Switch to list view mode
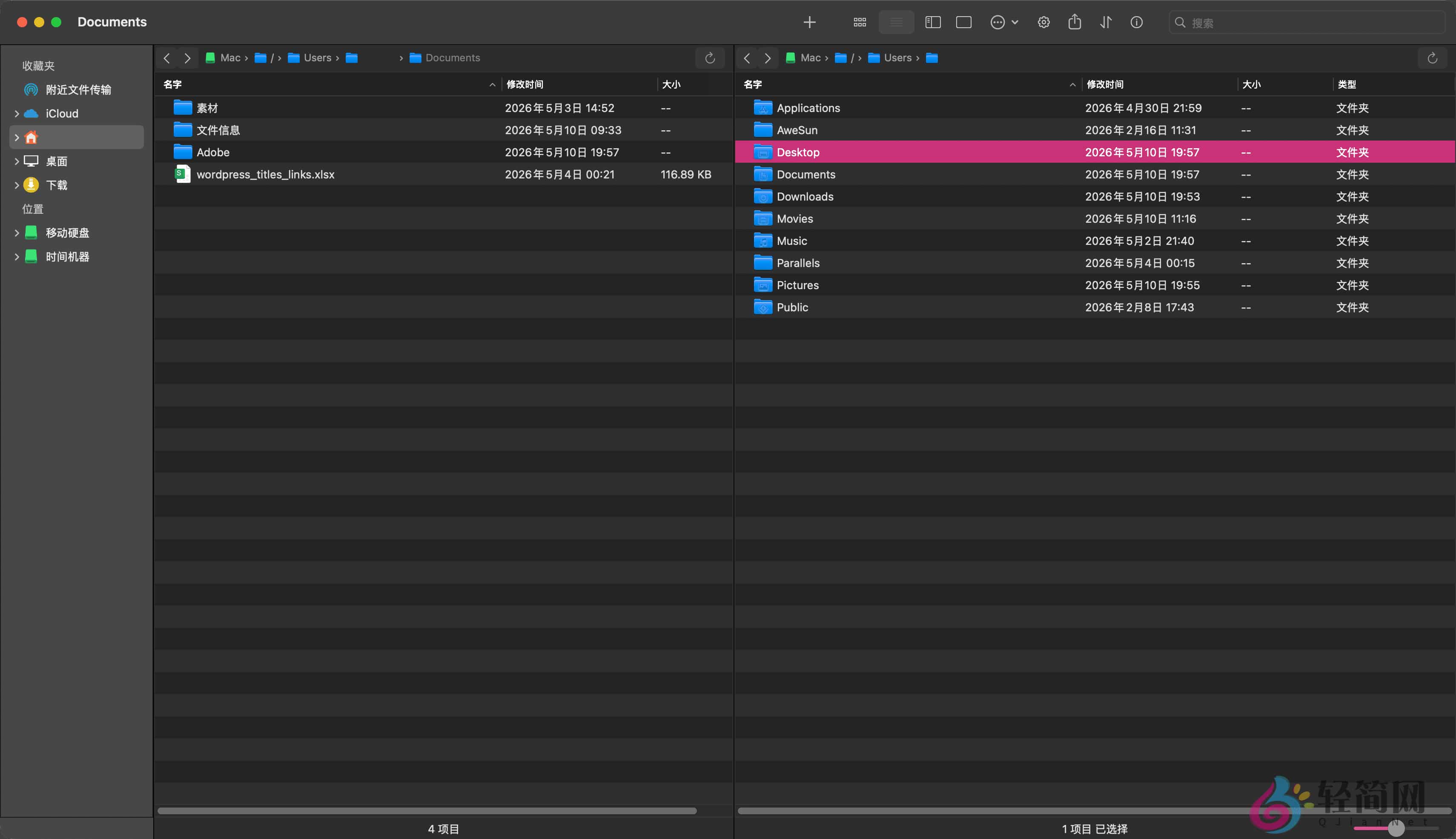 pos(896,23)
